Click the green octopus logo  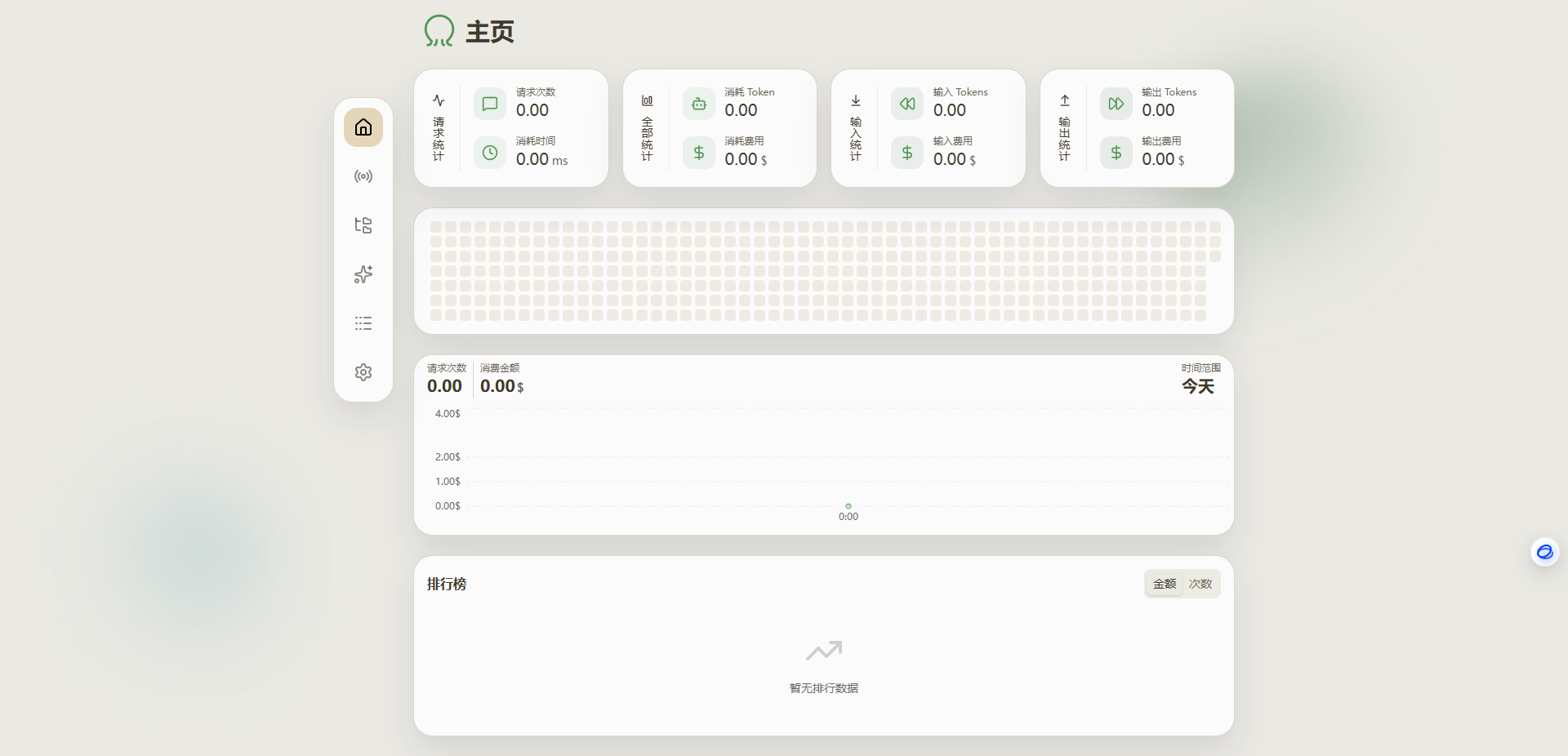(439, 31)
